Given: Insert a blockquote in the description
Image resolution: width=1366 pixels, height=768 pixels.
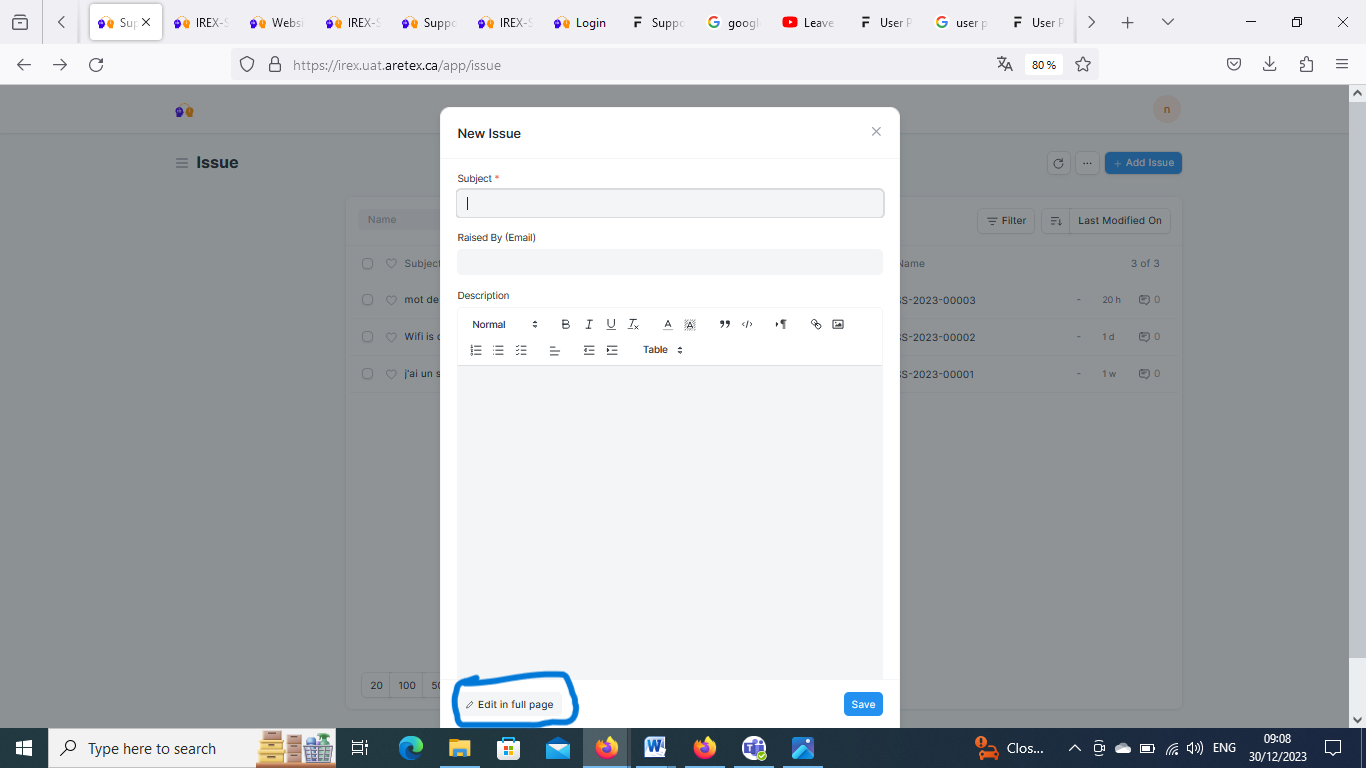Looking at the screenshot, I should 724,324.
